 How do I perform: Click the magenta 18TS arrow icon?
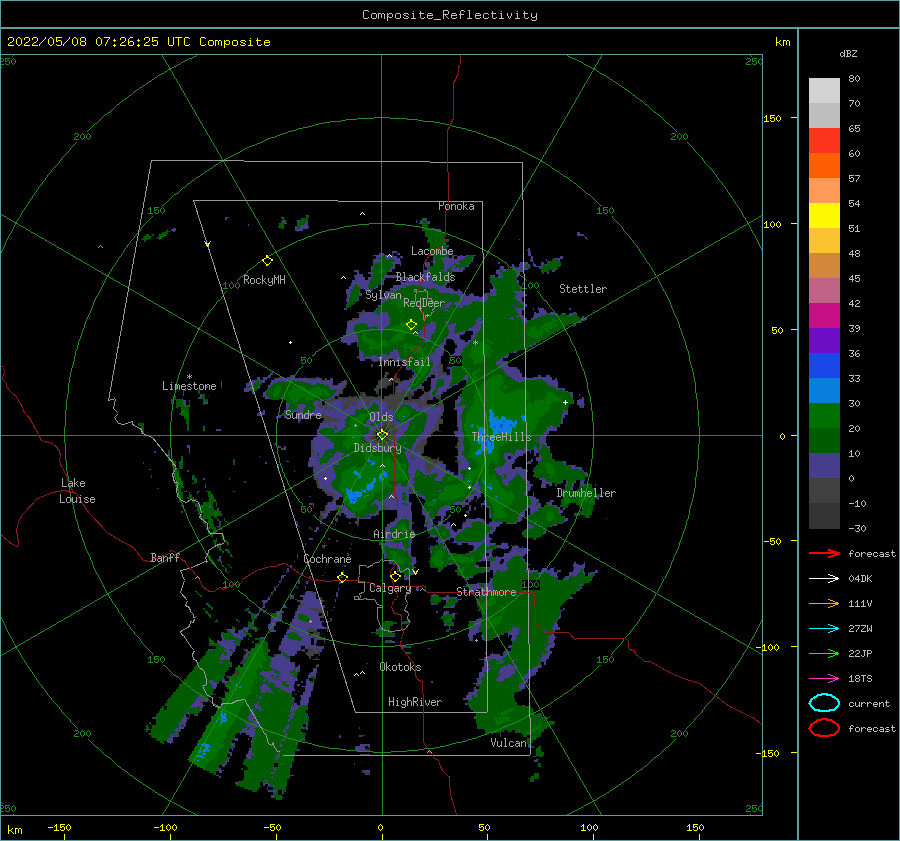[x=824, y=679]
